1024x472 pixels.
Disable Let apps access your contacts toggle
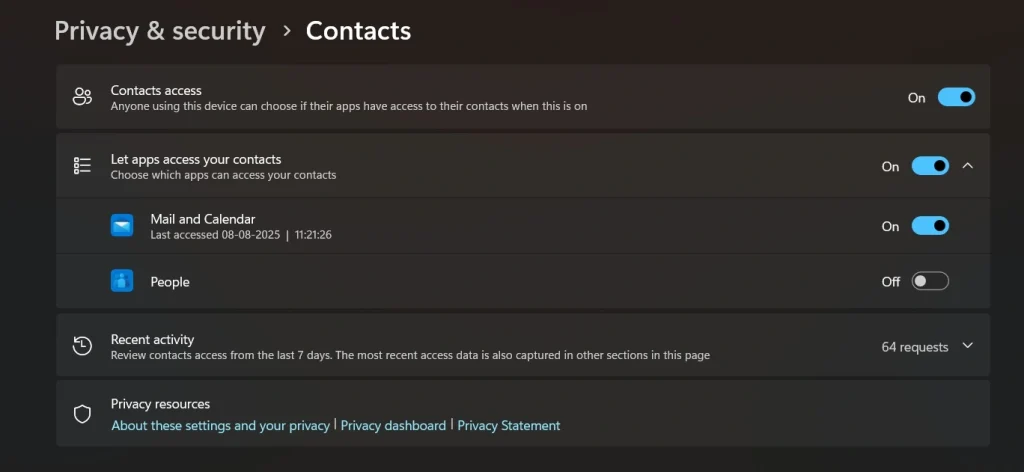click(930, 166)
